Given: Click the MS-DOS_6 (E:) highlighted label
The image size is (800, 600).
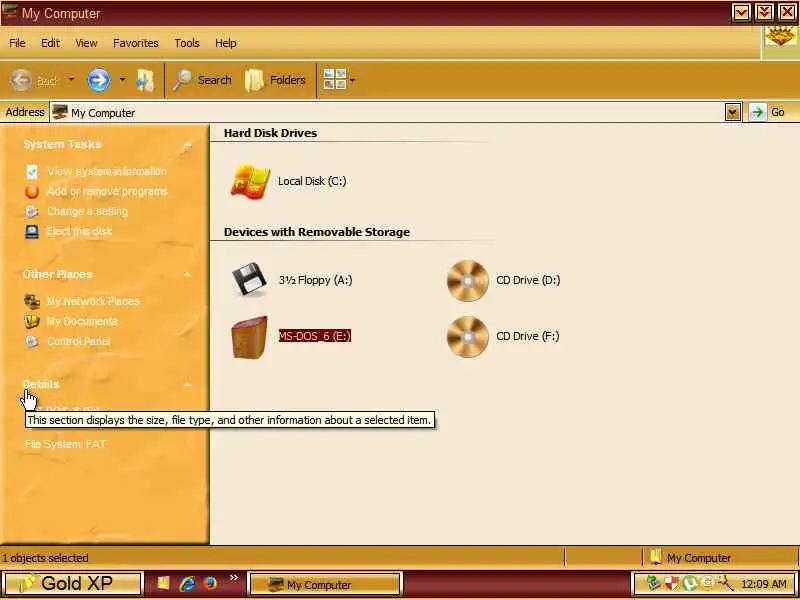Looking at the screenshot, I should [315, 336].
